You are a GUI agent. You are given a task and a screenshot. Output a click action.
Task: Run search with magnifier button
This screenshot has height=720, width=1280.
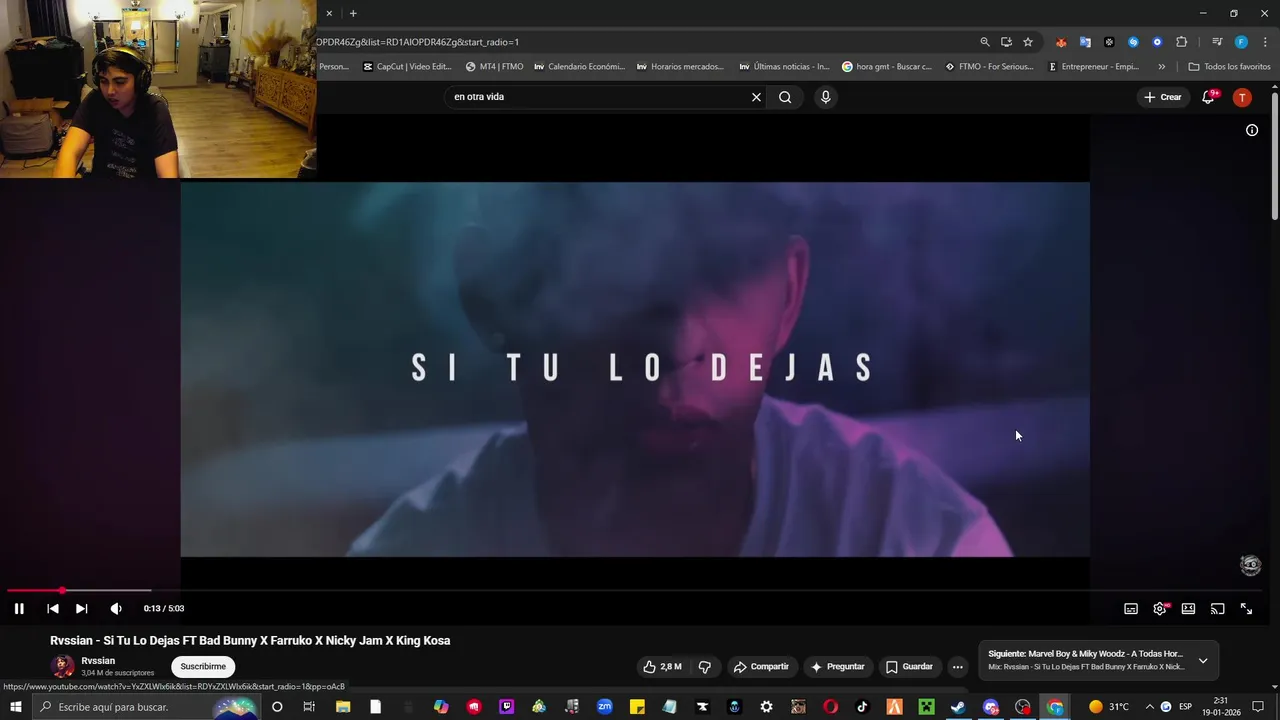(785, 97)
